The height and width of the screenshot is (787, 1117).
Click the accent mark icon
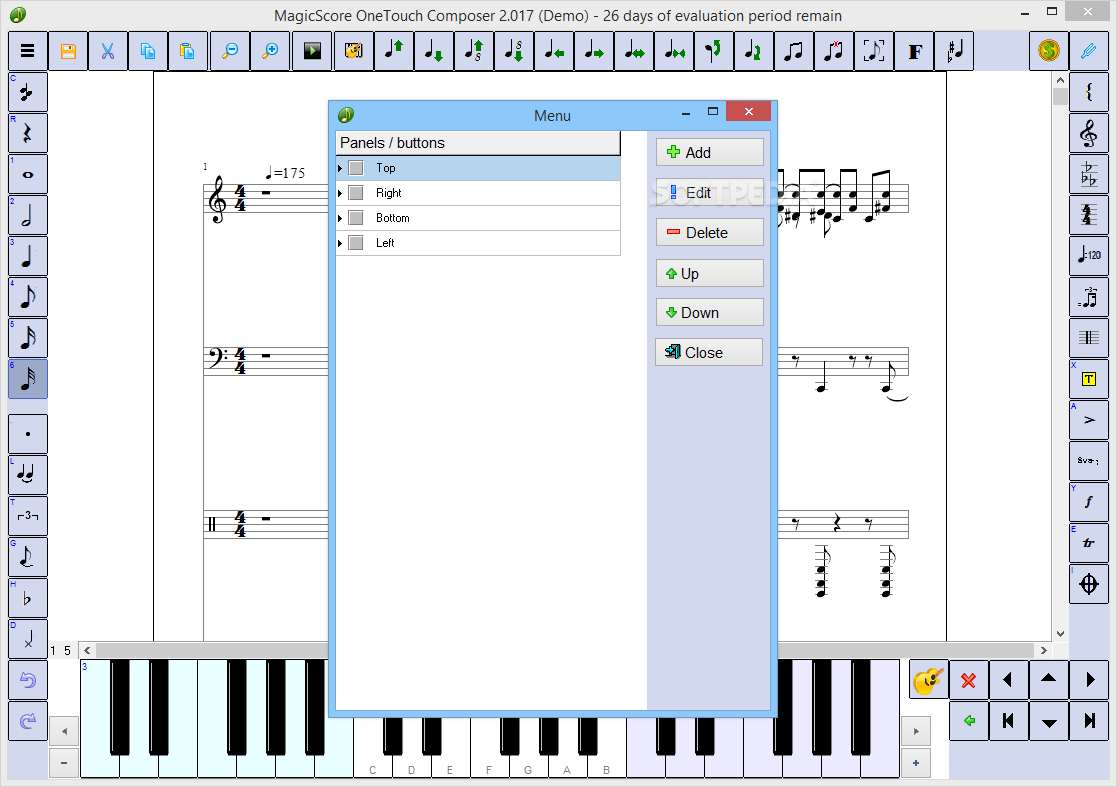(1089, 420)
